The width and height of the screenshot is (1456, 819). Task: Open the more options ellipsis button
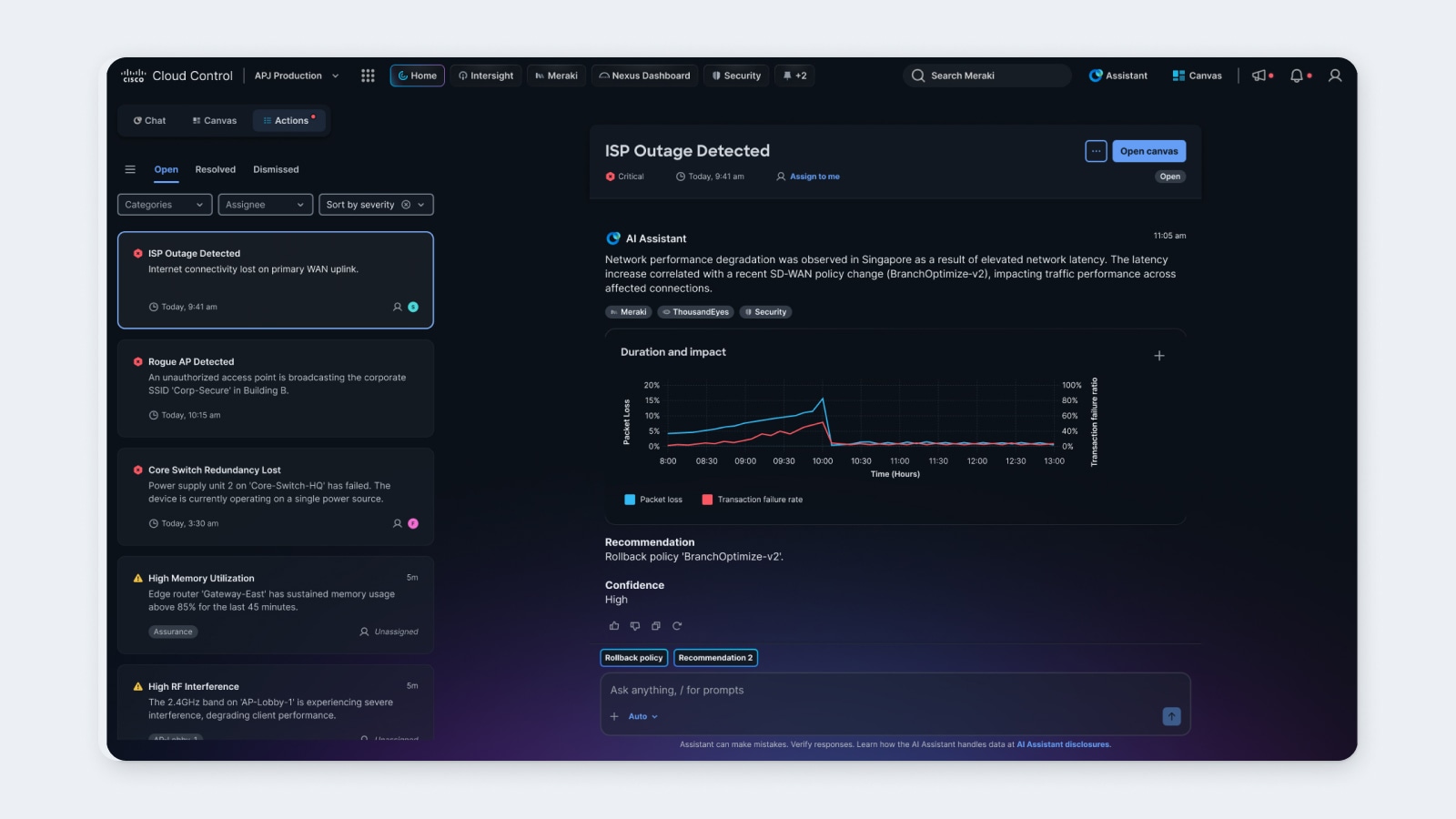tap(1096, 151)
